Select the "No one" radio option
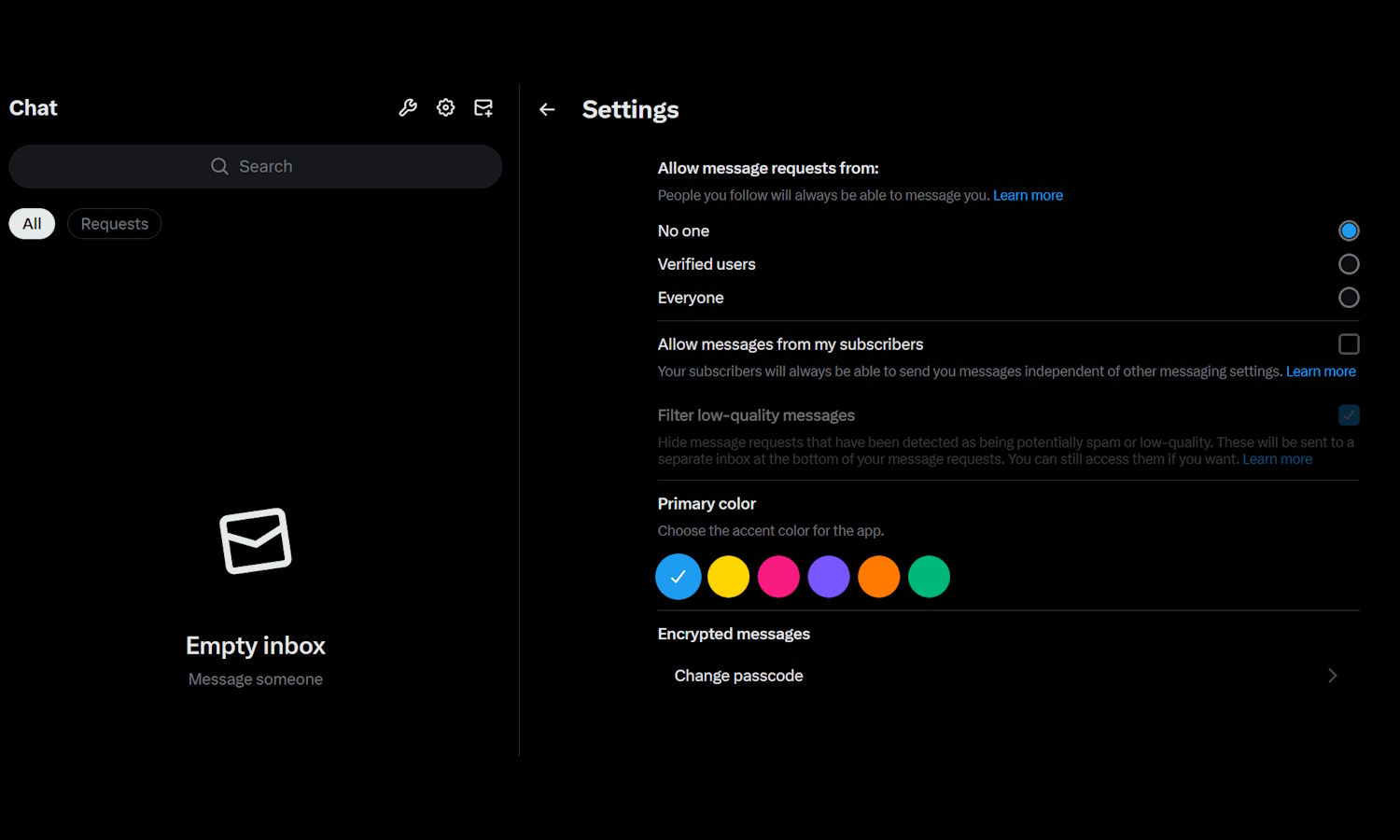This screenshot has width=1400, height=840. tap(1349, 231)
